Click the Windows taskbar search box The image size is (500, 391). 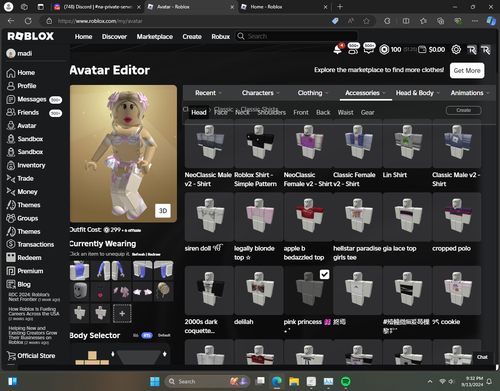(207, 381)
